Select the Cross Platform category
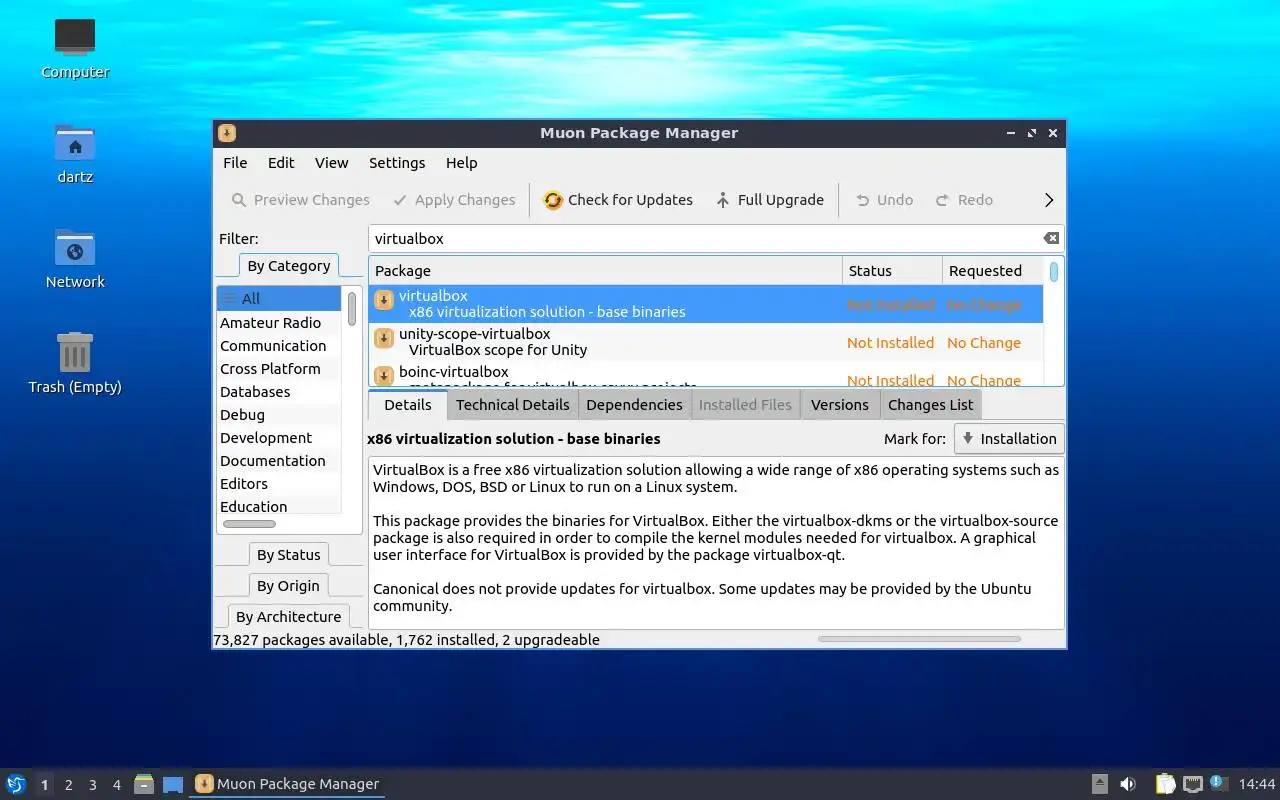 click(279, 369)
